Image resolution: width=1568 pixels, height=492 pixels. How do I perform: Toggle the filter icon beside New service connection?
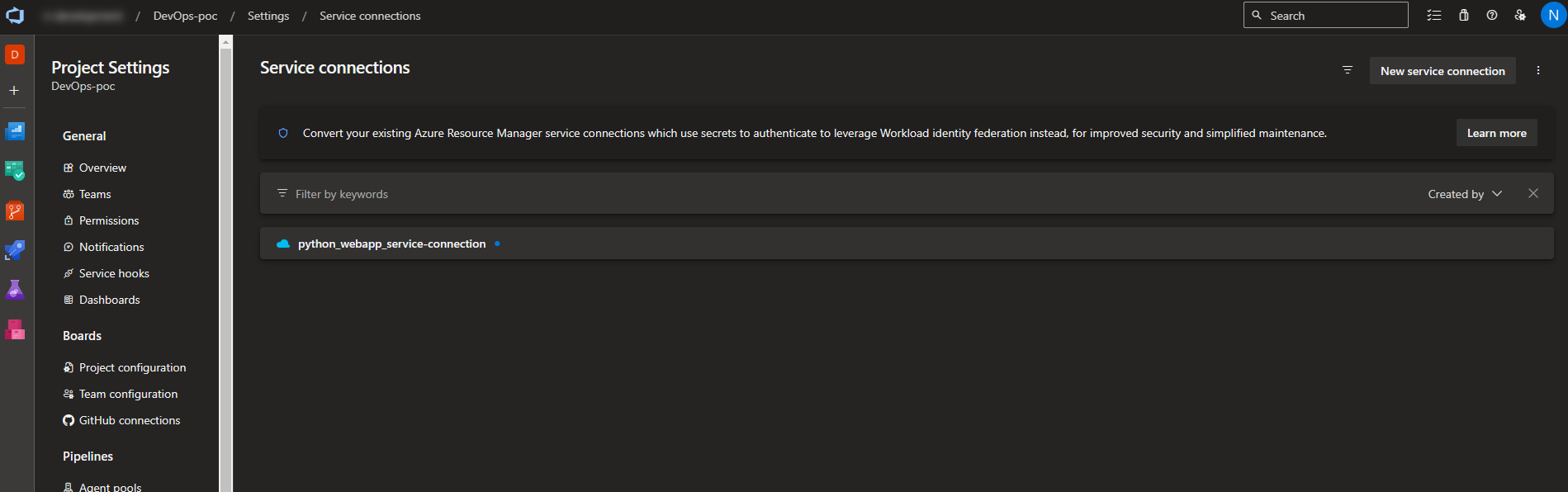pos(1348,70)
